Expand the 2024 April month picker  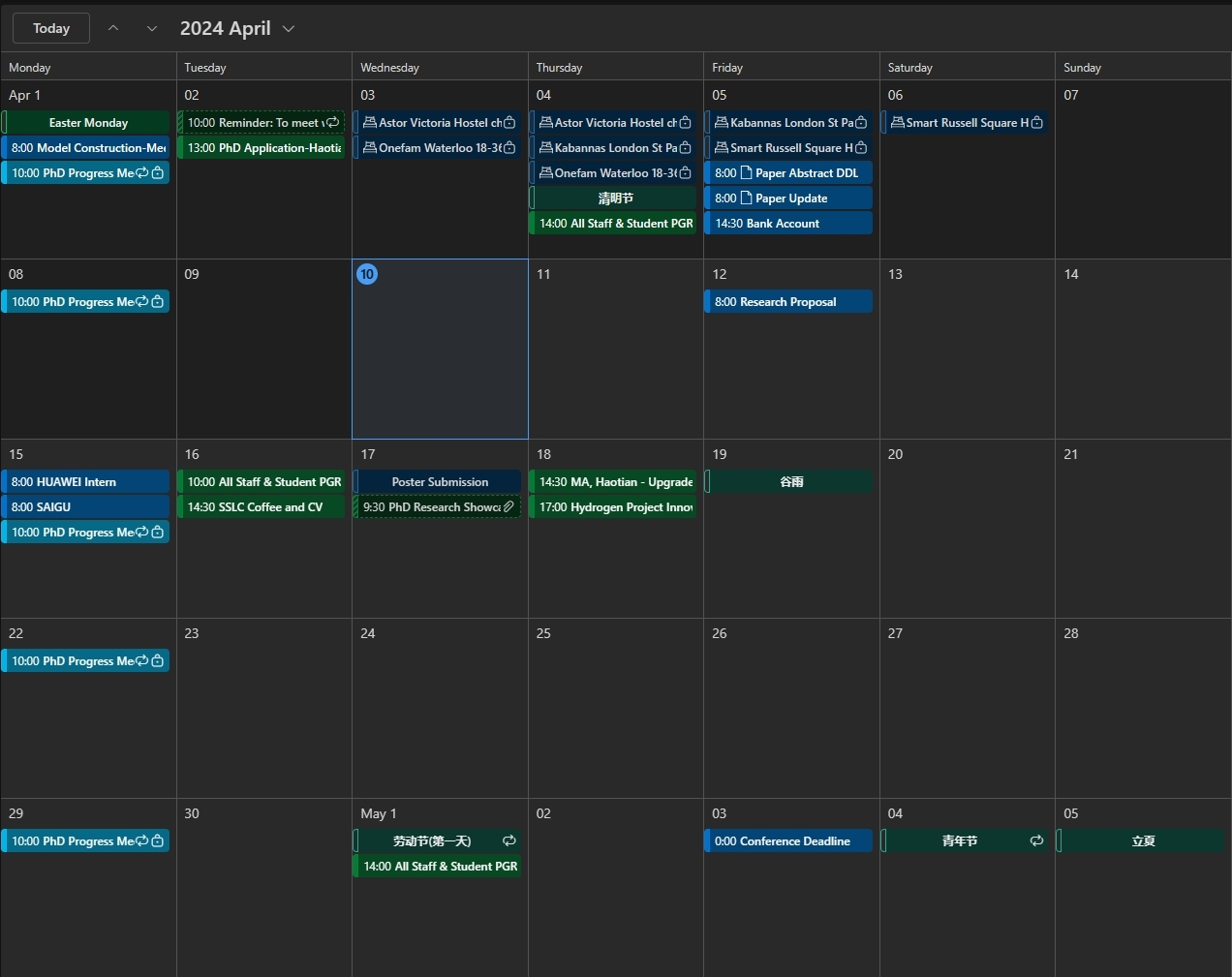tap(288, 29)
